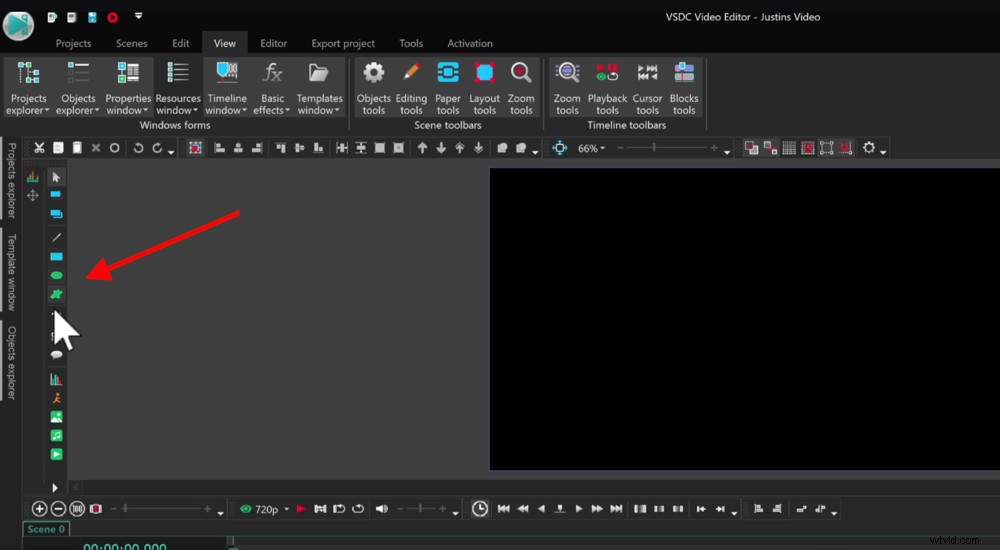Adjust the preview volume slider

point(423,509)
